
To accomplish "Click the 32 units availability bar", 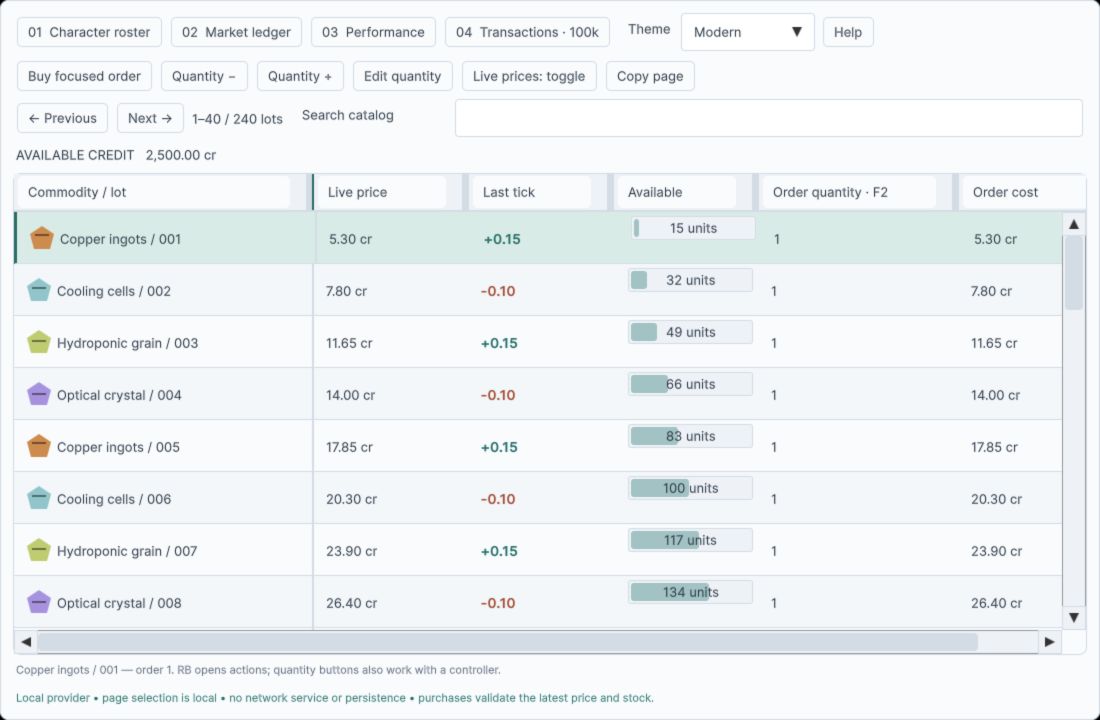I will coord(690,280).
